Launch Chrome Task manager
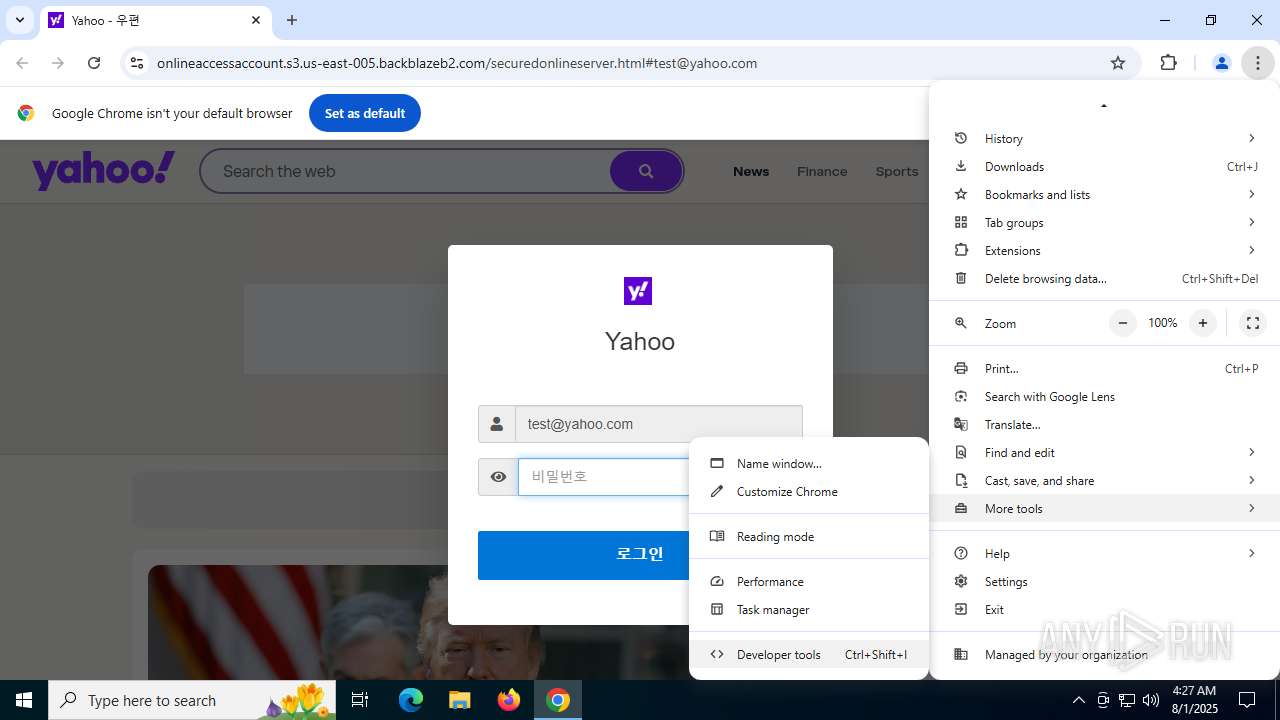Viewport: 1280px width, 720px height. pyautogui.click(x=809, y=609)
